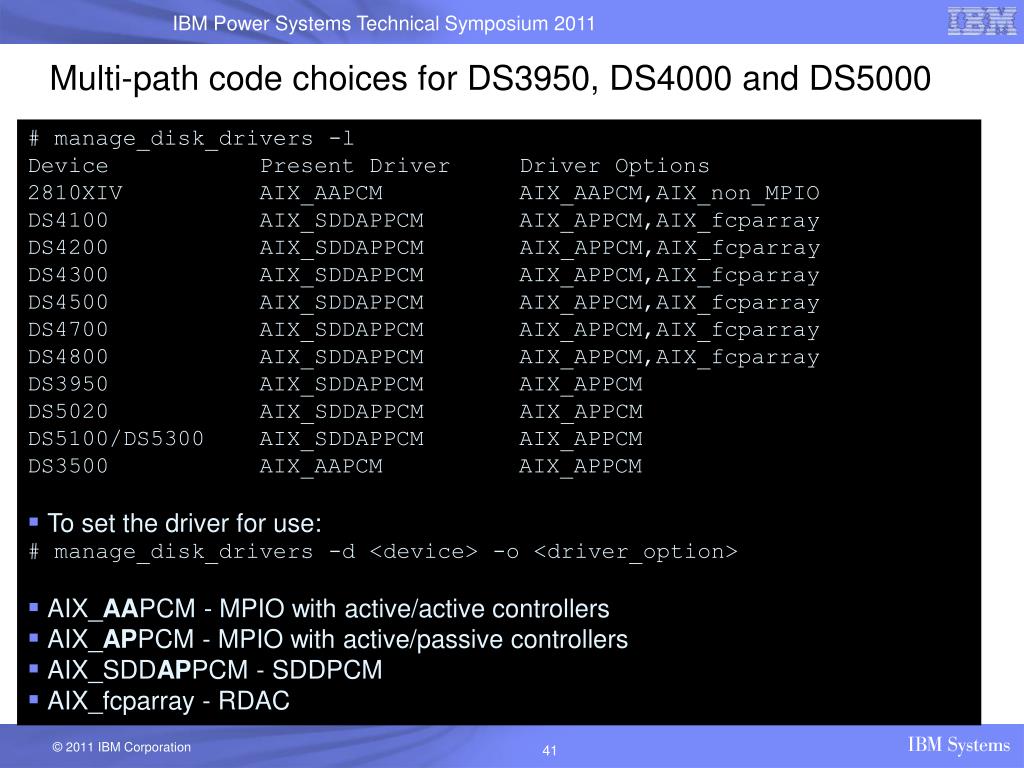Click 'AIX_AAPCM,AIX_non_MPIO' driver options

click(x=669, y=193)
